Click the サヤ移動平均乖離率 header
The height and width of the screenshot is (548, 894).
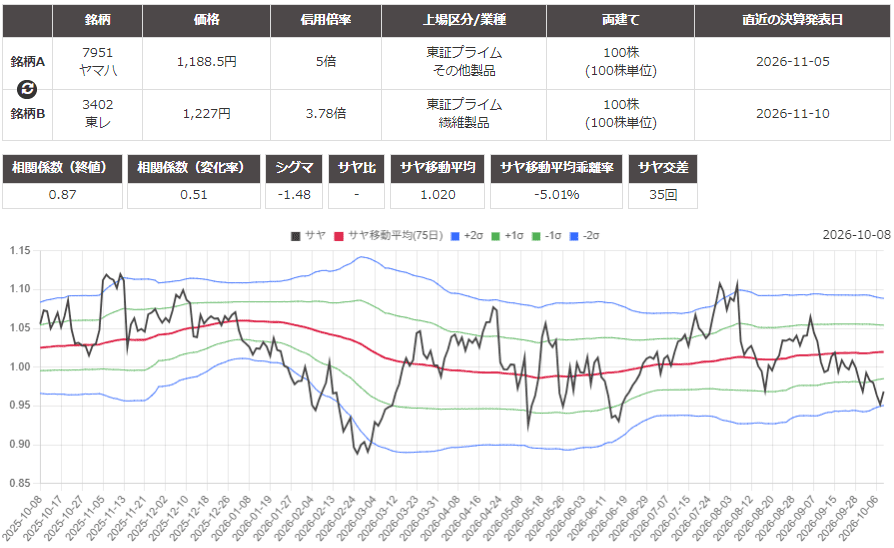[x=556, y=168]
